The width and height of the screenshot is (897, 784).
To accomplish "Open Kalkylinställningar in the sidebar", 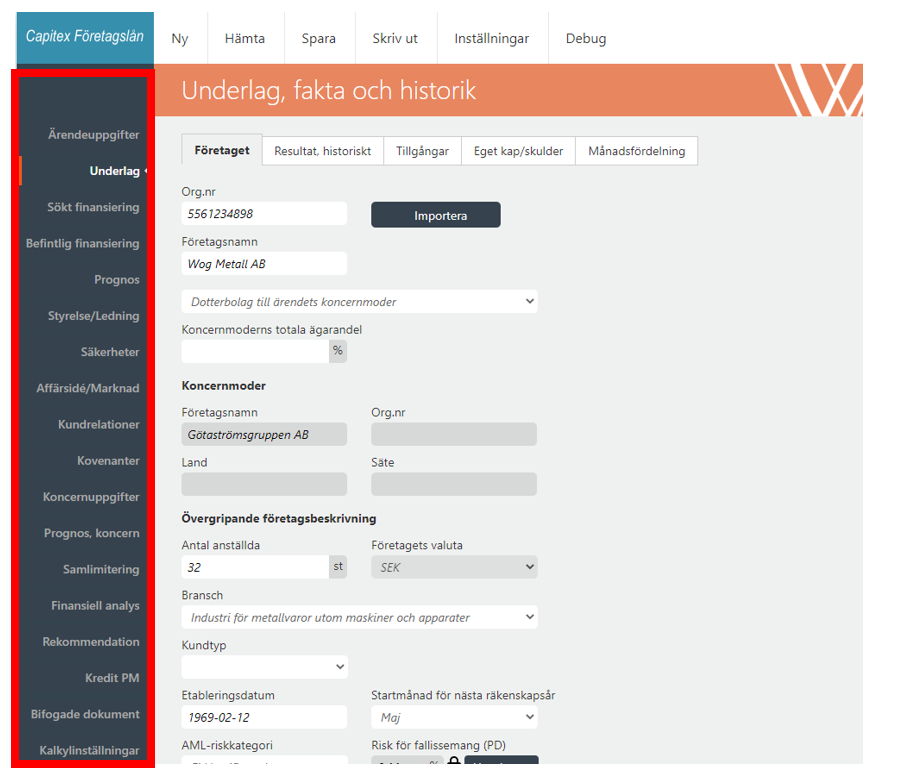I will tap(89, 750).
